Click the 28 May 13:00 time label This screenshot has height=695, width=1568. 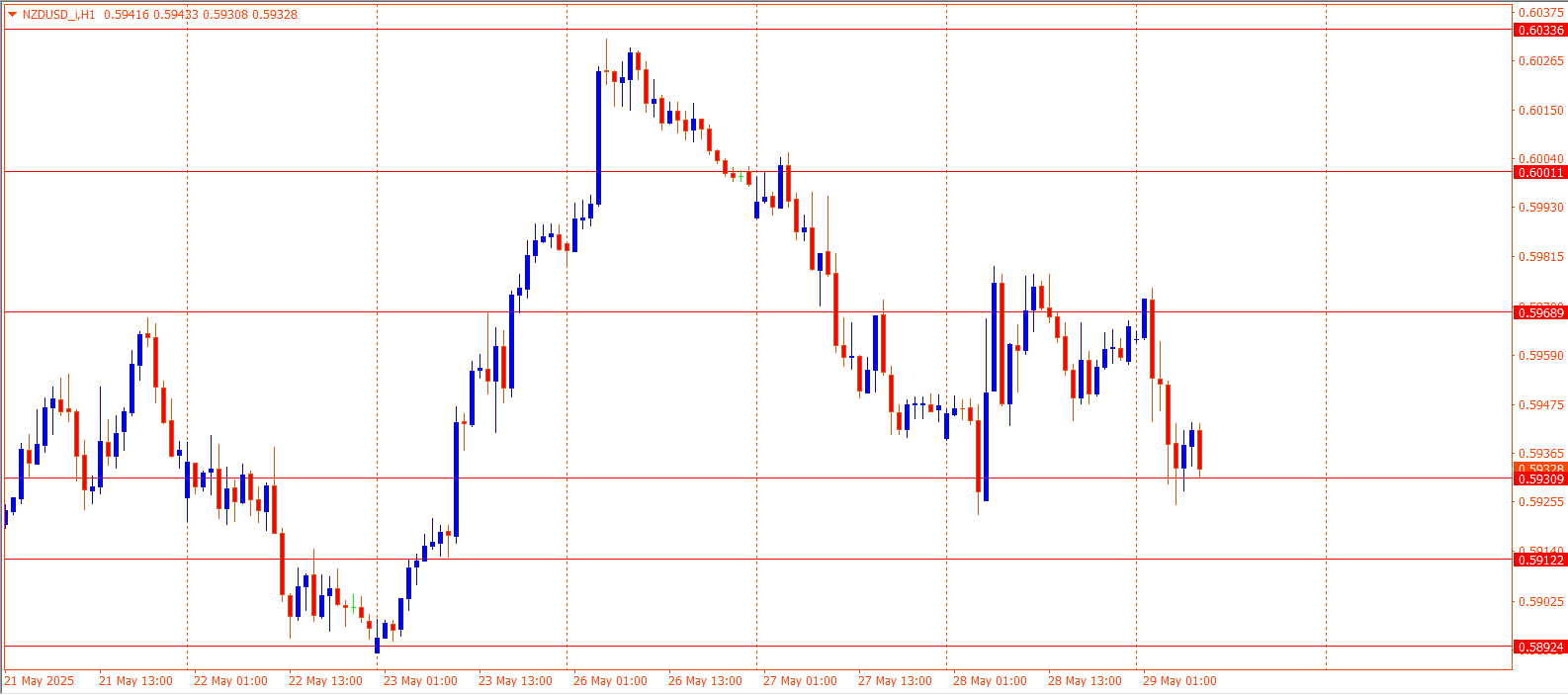pyautogui.click(x=1085, y=681)
